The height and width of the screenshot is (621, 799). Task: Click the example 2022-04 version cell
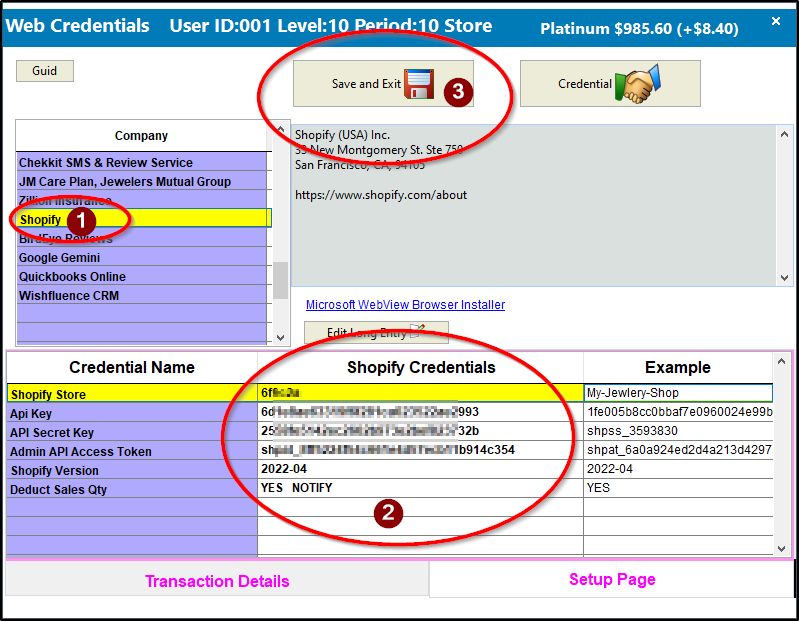point(678,469)
